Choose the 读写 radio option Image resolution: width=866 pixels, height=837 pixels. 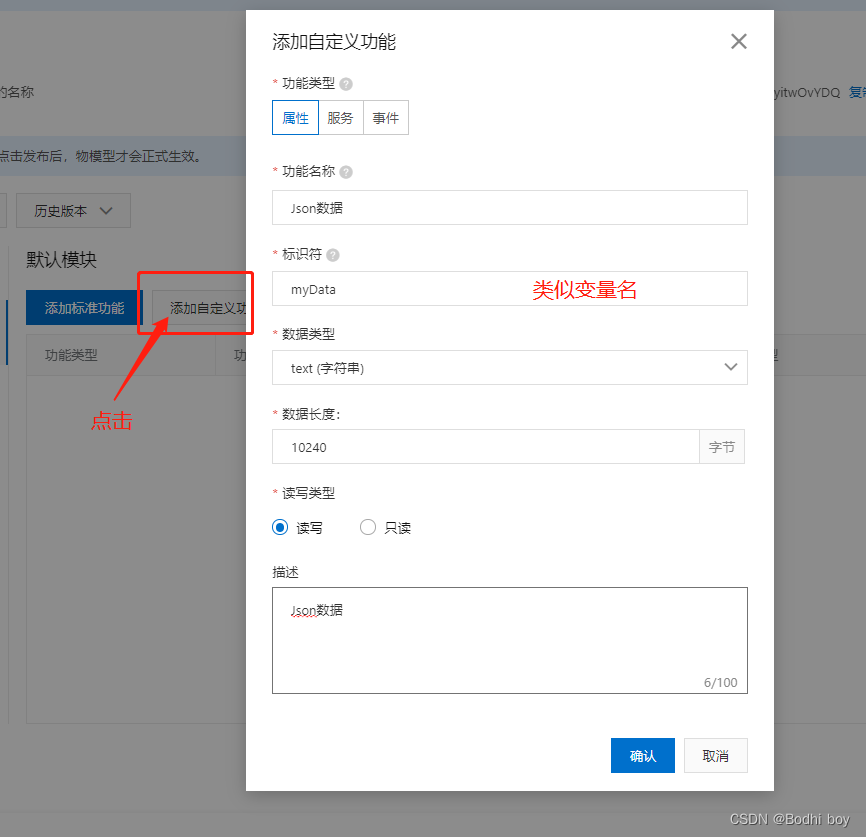pyautogui.click(x=280, y=528)
